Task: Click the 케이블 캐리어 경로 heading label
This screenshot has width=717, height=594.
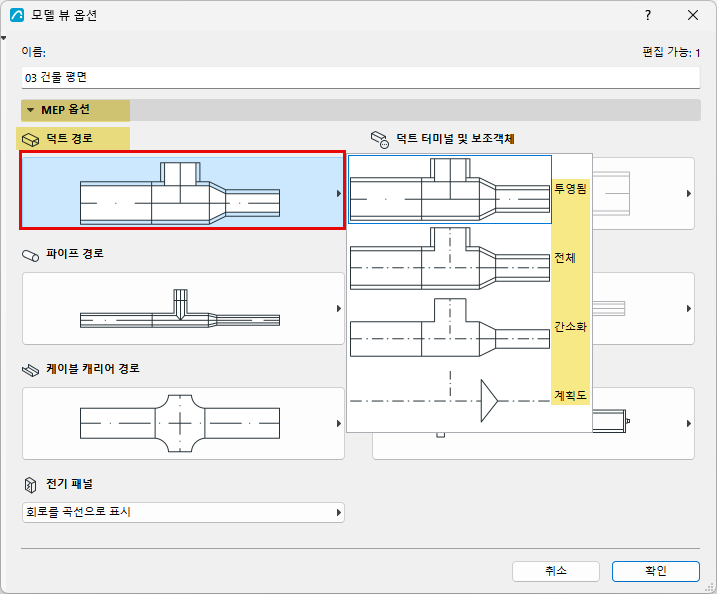Action: 92,369
